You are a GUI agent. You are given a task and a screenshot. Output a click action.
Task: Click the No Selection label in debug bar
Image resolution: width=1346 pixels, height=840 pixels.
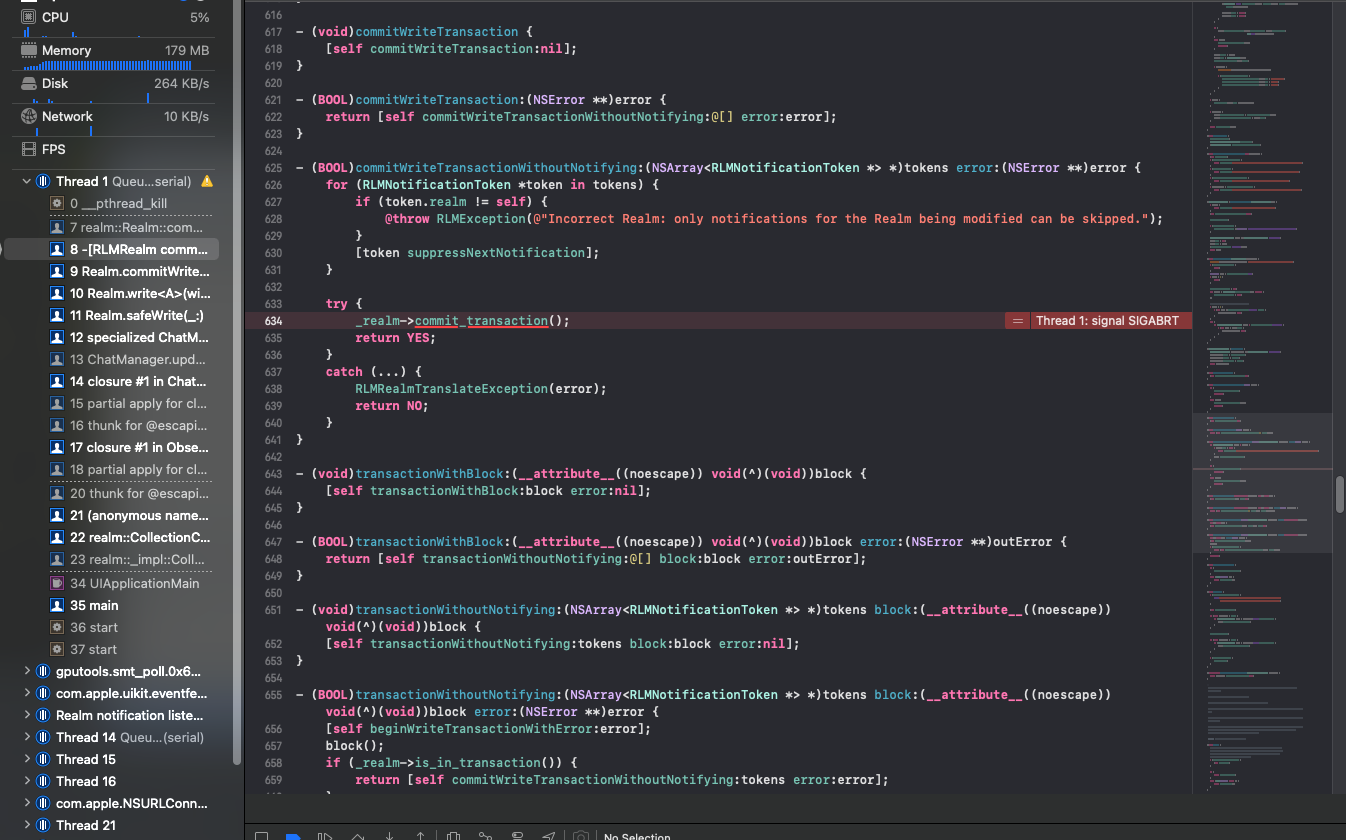coord(637,836)
